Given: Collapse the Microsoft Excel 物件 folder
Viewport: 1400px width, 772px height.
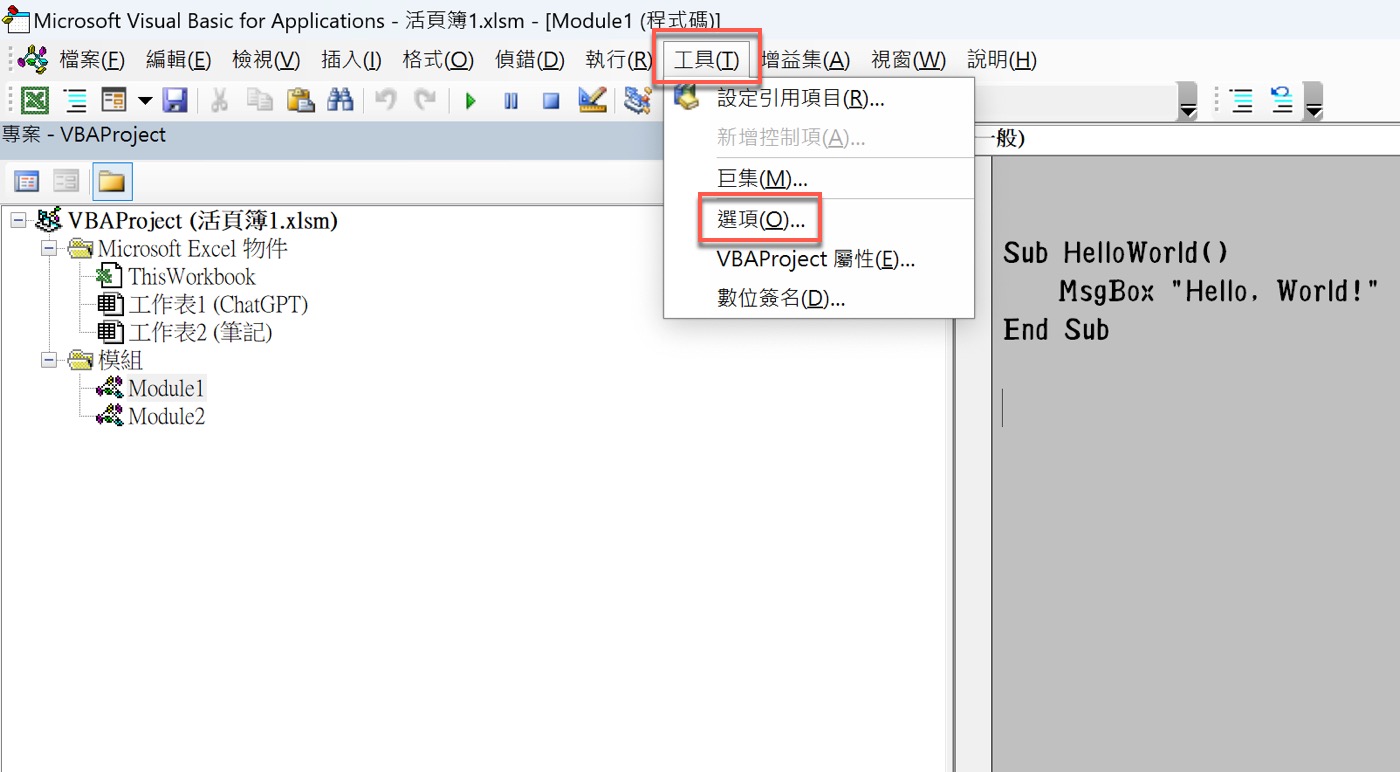Looking at the screenshot, I should 48,248.
